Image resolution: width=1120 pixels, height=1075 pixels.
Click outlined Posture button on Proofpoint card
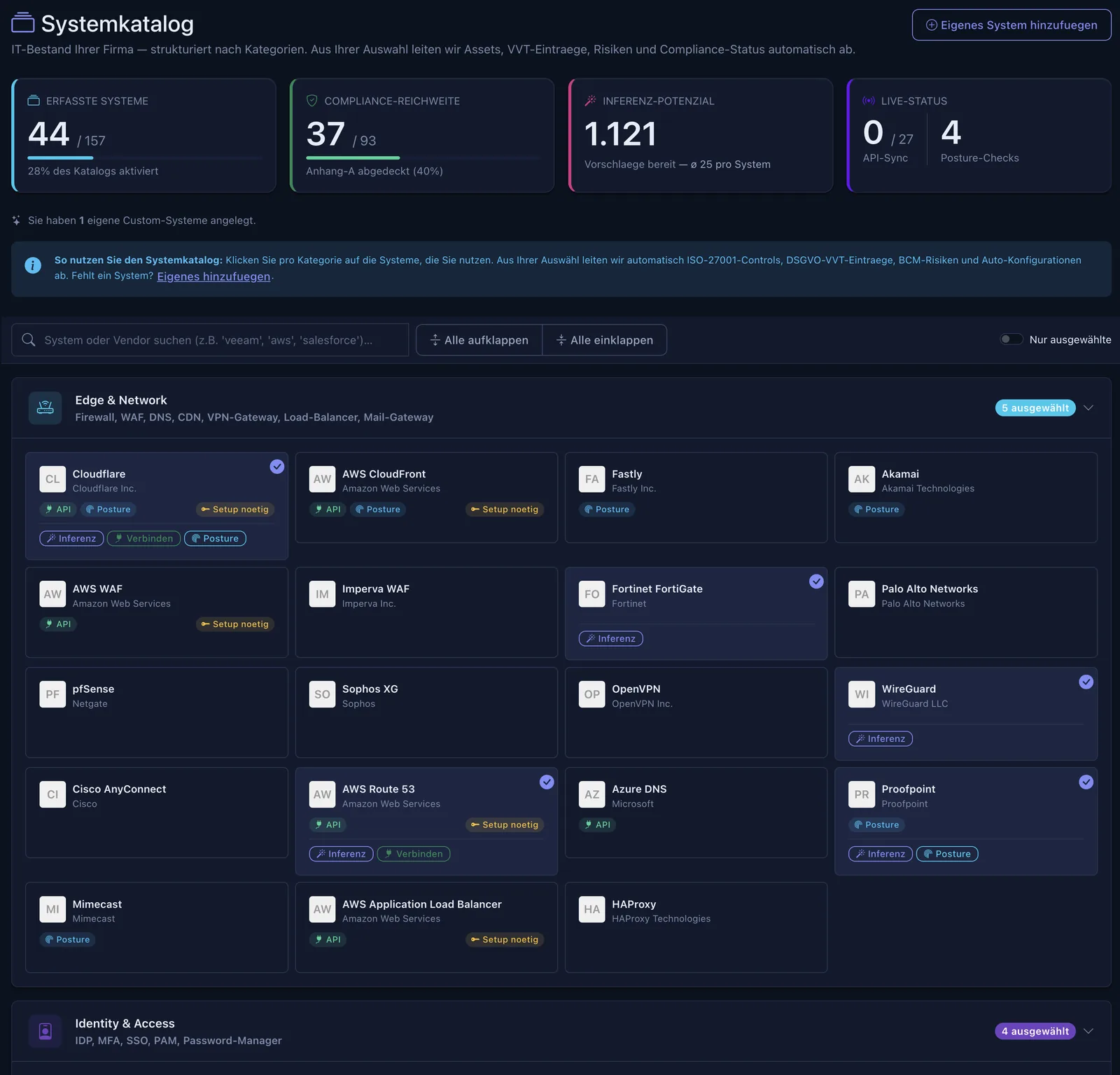click(947, 854)
